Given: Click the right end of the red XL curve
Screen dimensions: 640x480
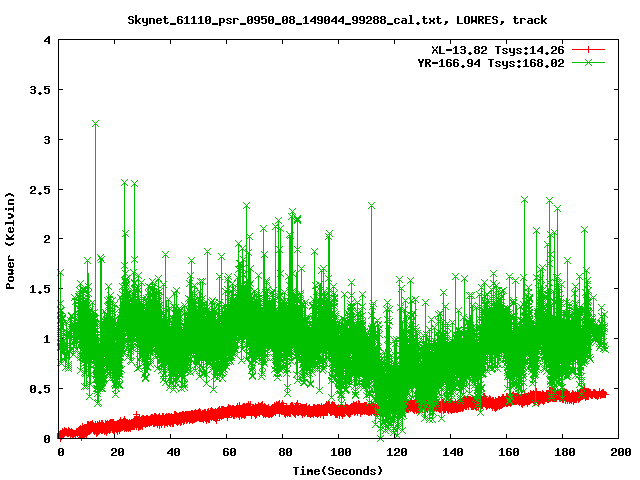Looking at the screenshot, I should [x=604, y=394].
